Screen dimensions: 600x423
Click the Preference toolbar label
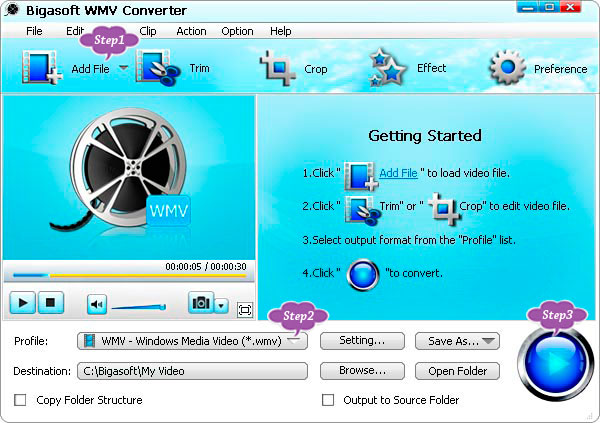(560, 69)
